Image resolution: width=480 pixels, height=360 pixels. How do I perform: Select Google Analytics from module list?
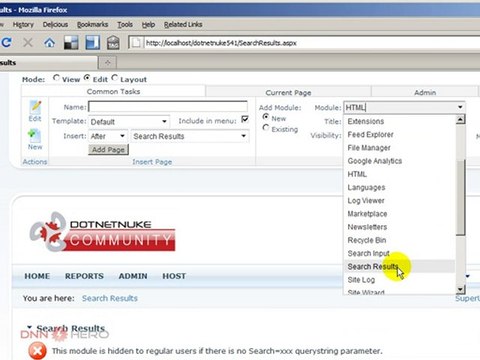[x=375, y=161]
